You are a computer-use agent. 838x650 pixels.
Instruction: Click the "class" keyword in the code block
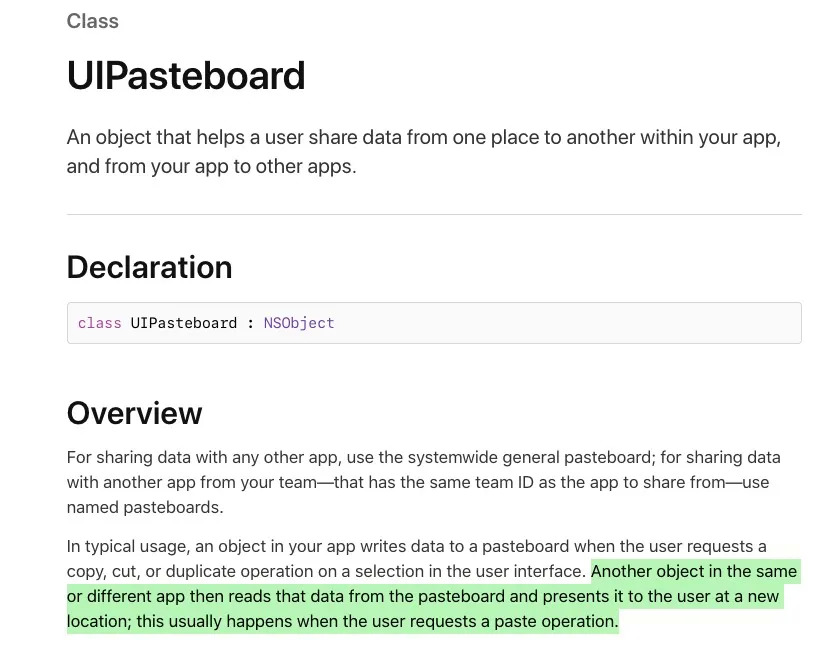point(99,323)
